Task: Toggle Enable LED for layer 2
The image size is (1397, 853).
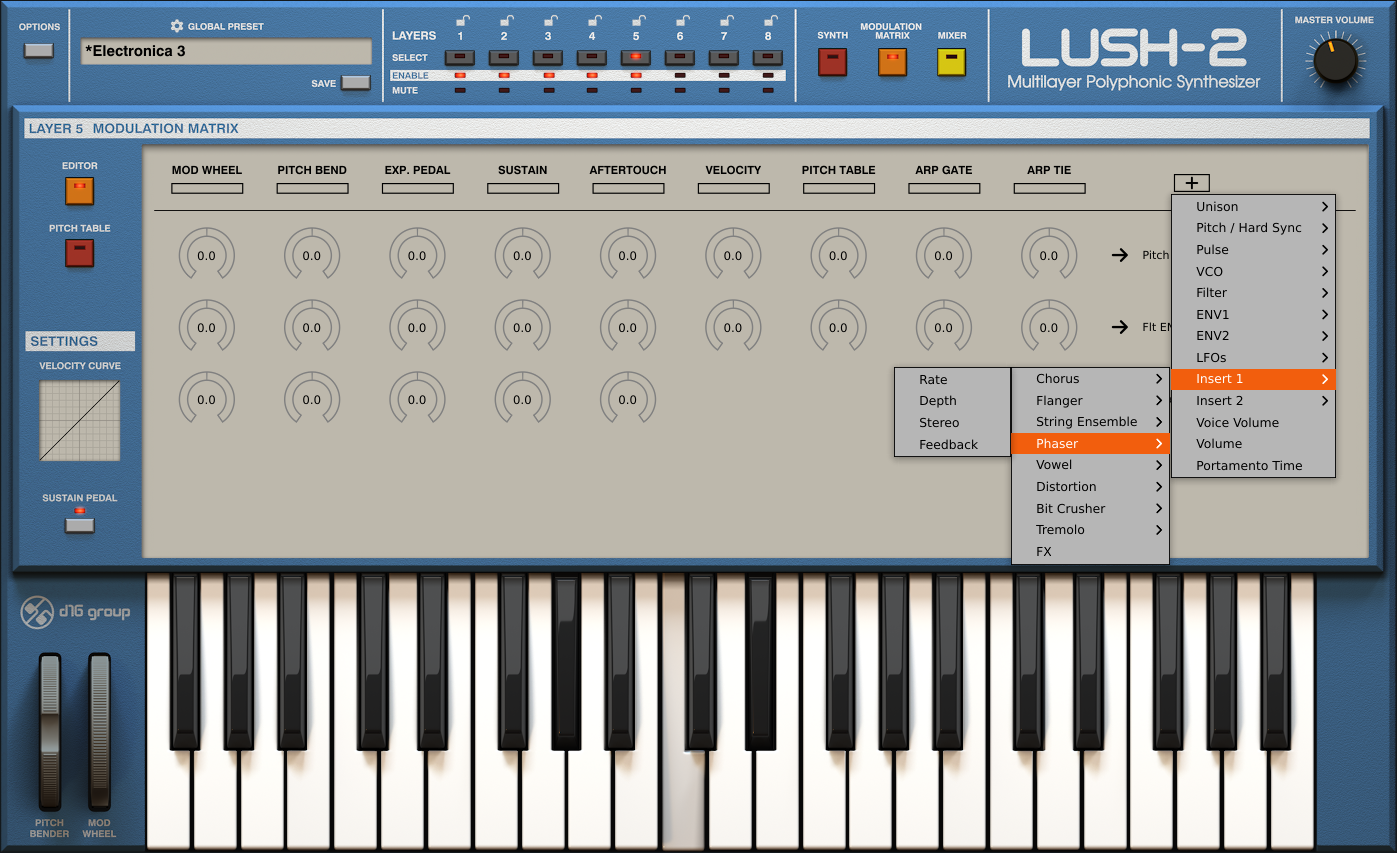Action: tap(504, 75)
